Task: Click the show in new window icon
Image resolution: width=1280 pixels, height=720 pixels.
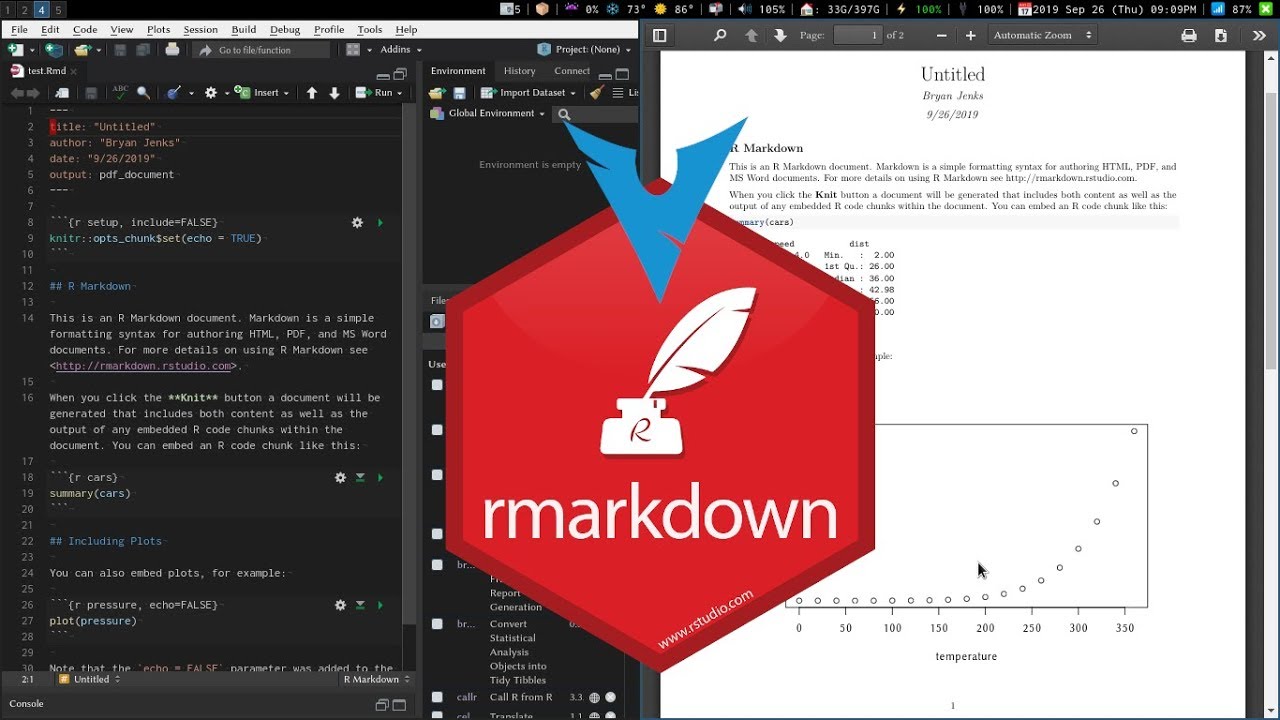Action: 61,92
